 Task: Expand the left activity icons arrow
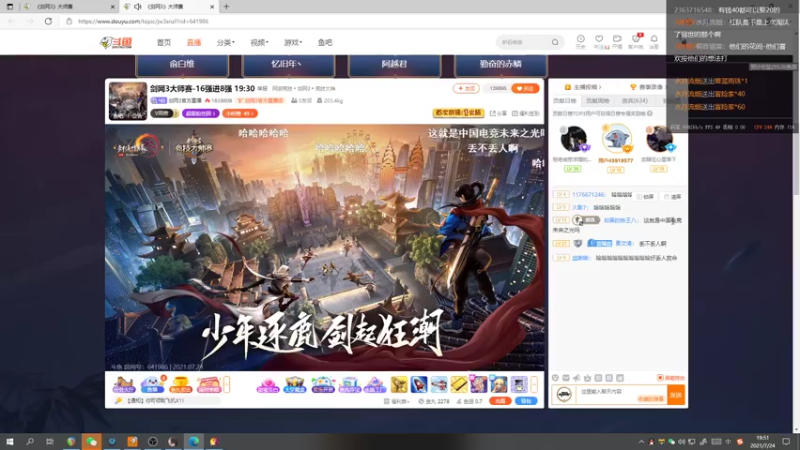[227, 385]
